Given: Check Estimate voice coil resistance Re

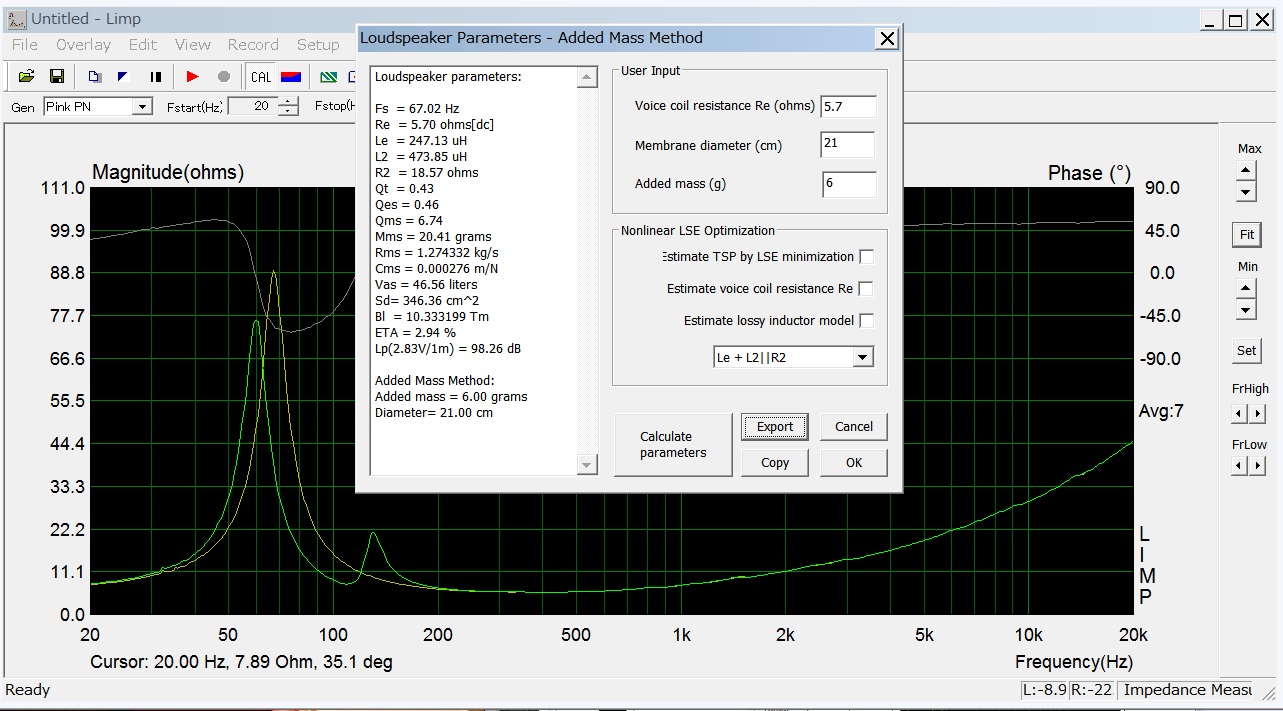Looking at the screenshot, I should pyautogui.click(x=866, y=289).
